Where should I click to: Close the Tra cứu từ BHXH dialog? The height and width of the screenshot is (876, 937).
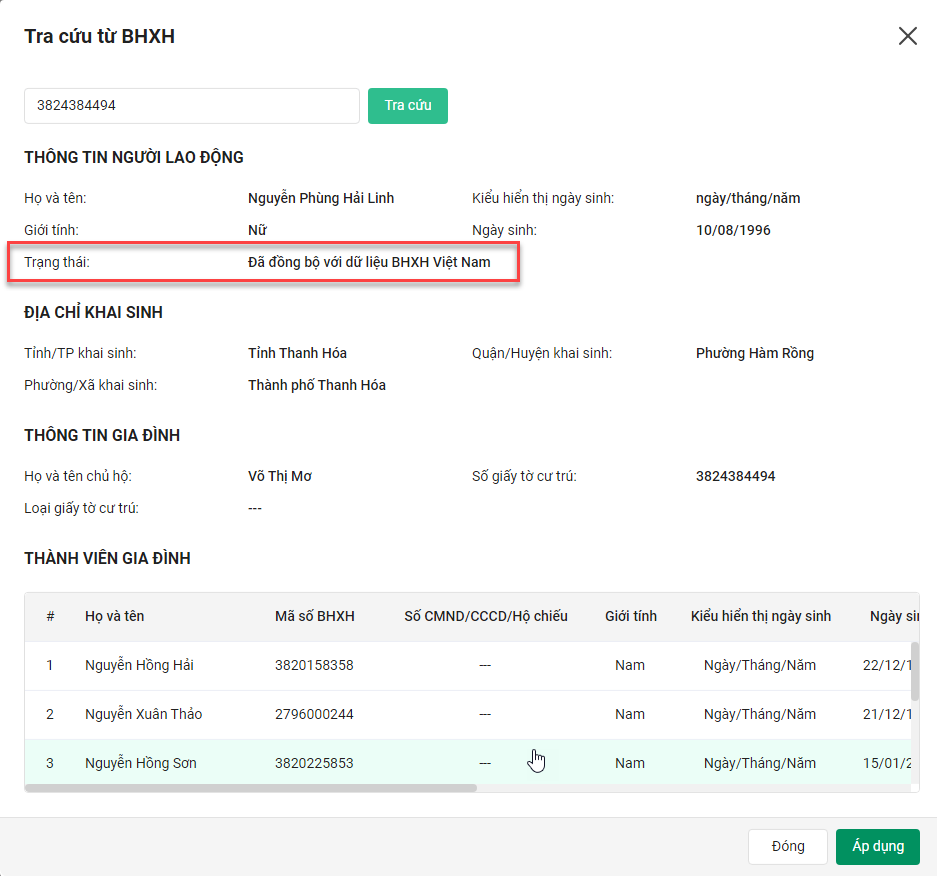point(907,36)
